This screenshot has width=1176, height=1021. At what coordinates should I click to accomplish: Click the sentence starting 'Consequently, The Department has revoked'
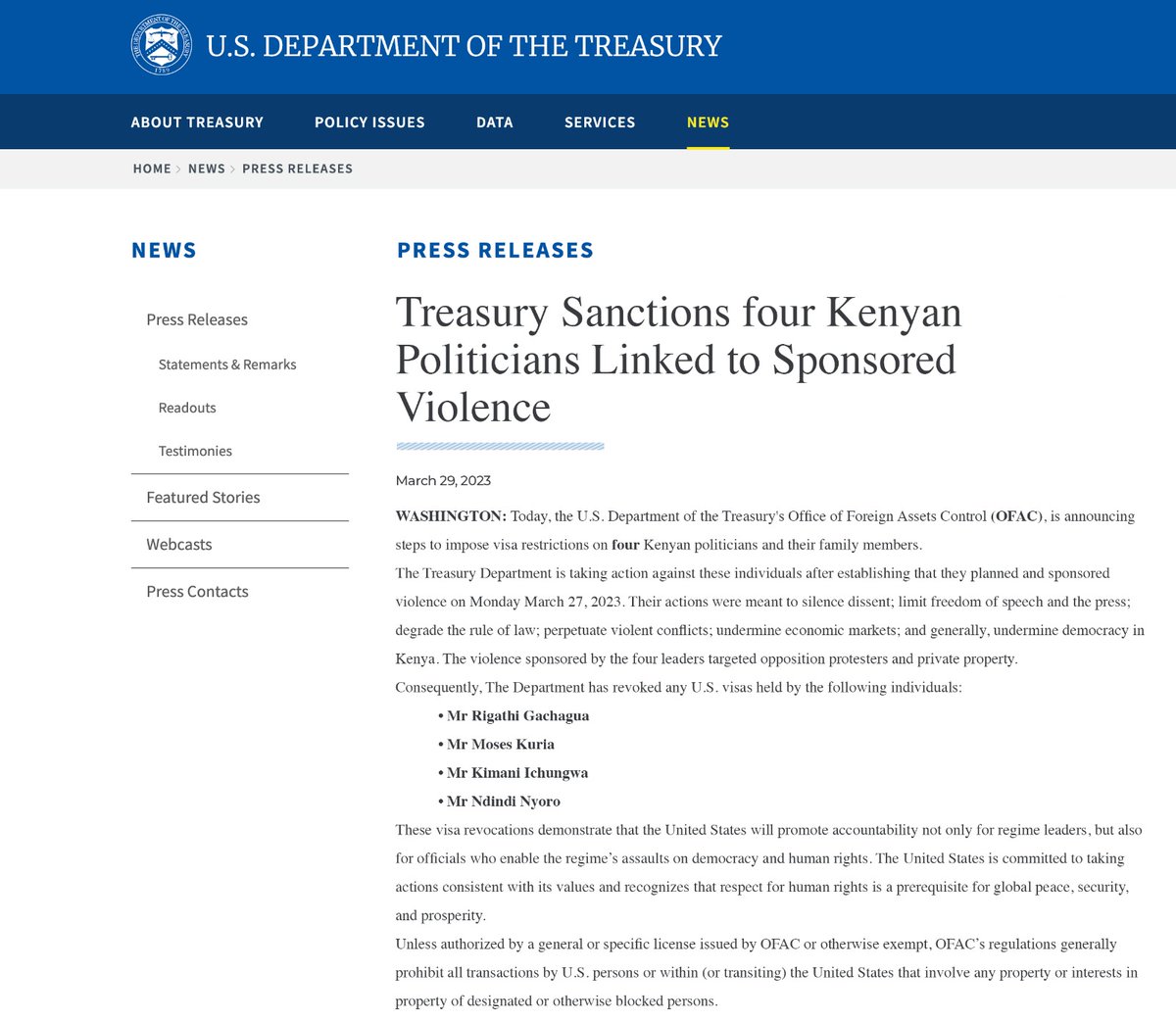(x=678, y=688)
